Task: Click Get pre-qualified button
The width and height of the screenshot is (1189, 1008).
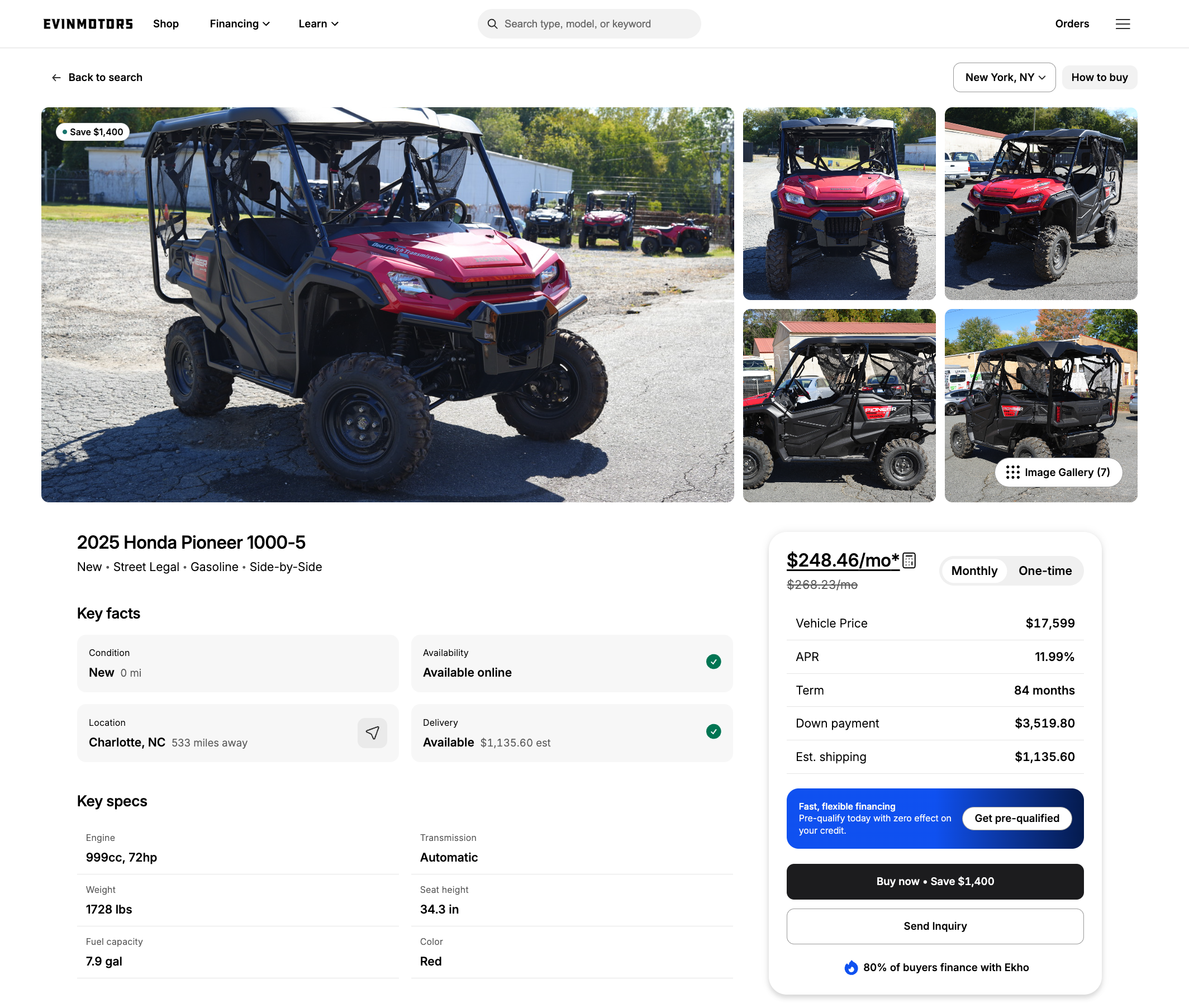Action: (1016, 818)
